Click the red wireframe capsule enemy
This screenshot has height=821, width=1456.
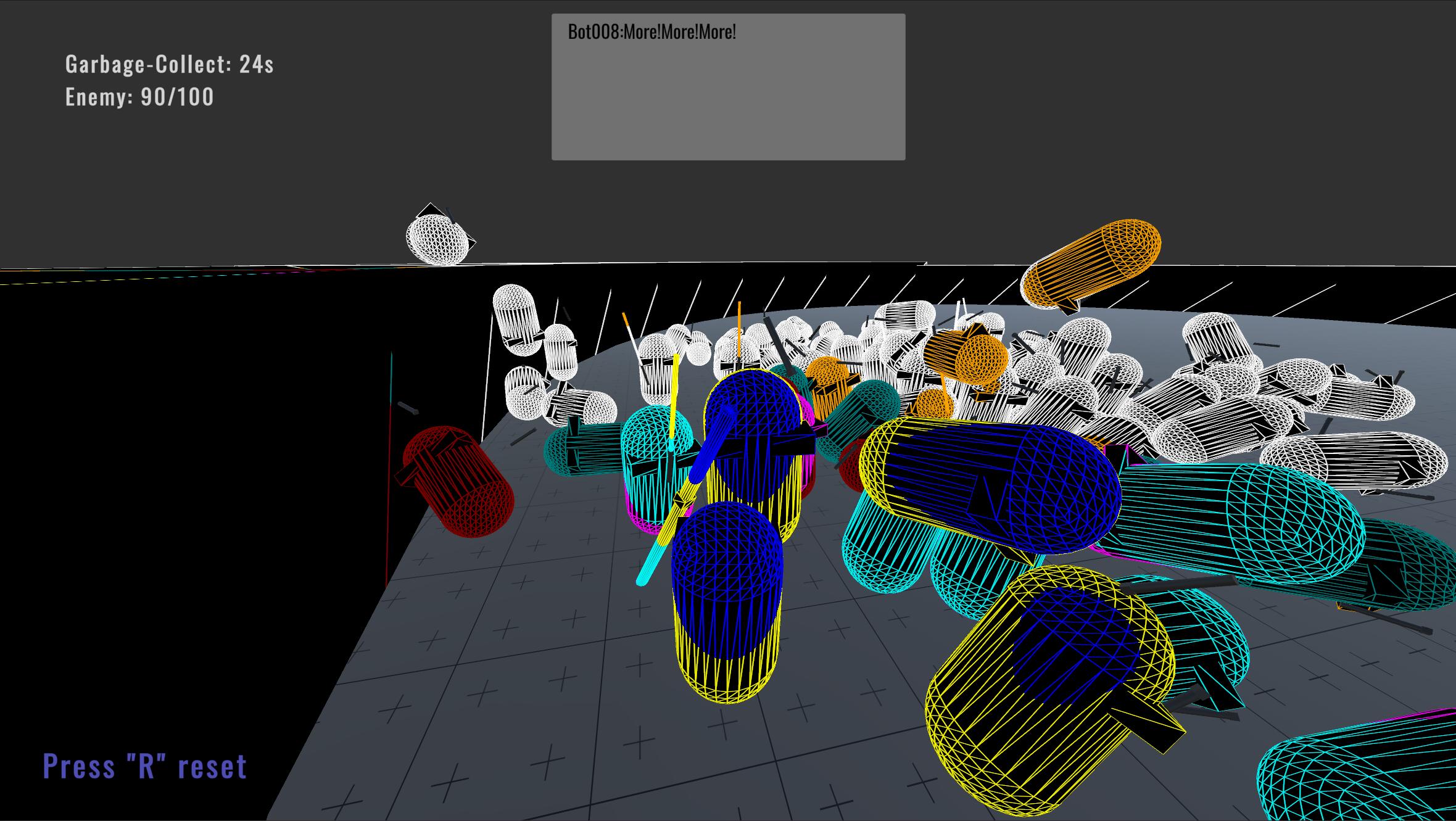pos(460,481)
